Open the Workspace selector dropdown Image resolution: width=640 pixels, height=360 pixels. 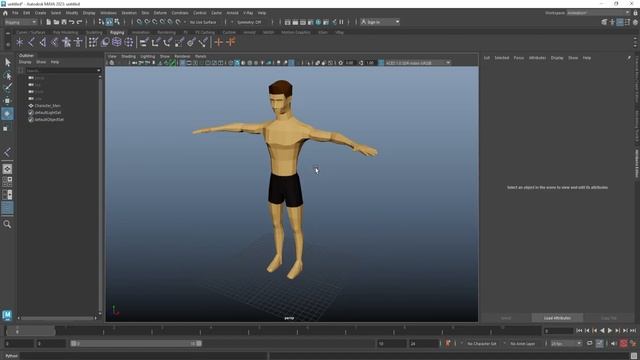click(x=598, y=13)
